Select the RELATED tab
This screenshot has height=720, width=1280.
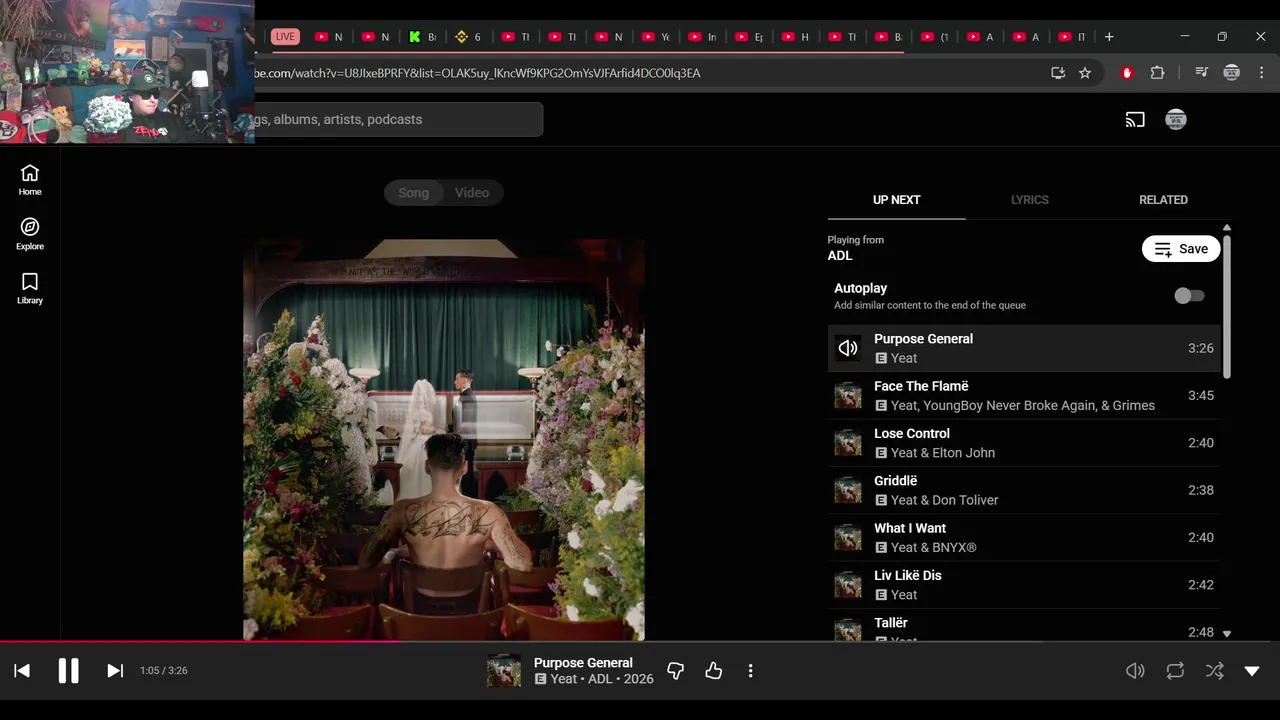(x=1163, y=200)
